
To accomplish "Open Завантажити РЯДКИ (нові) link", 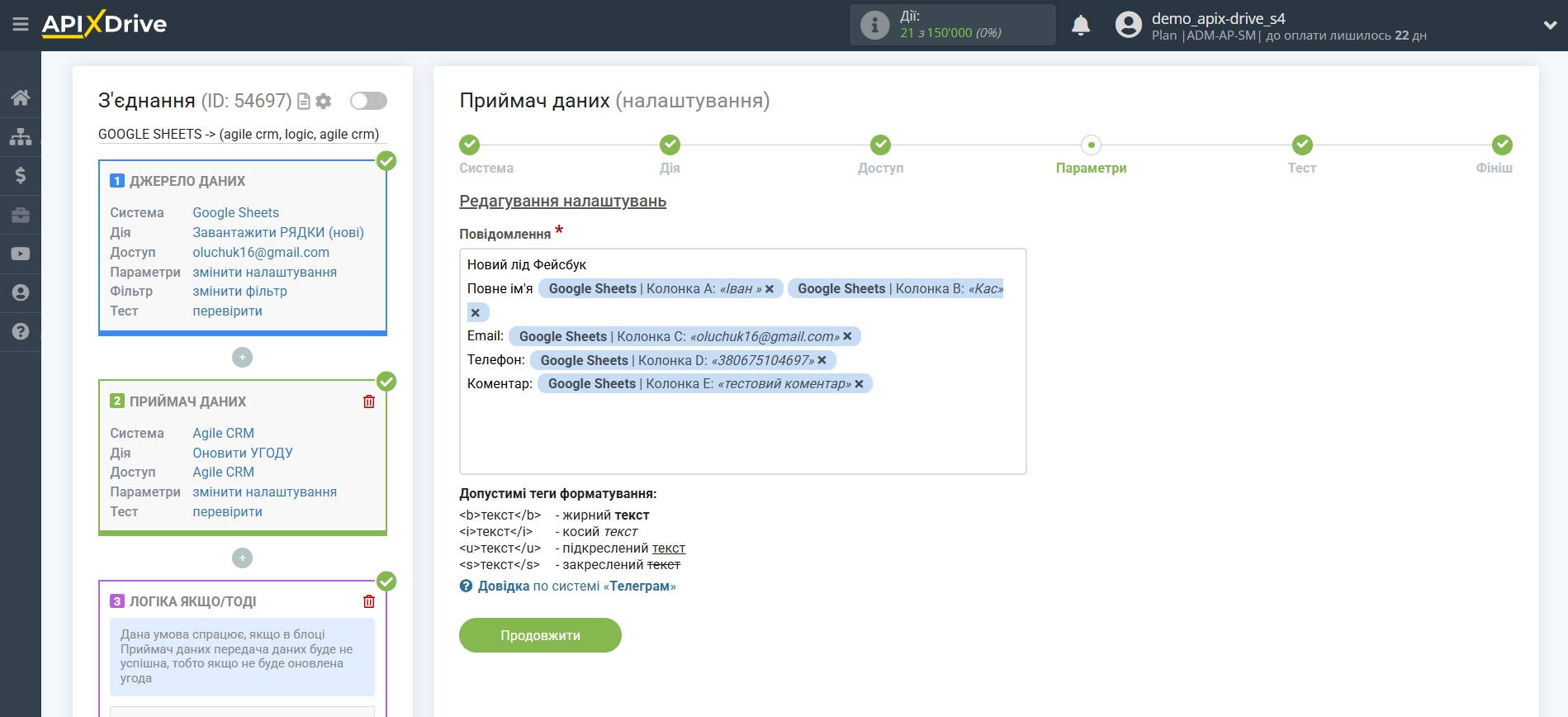I will coord(278,233).
